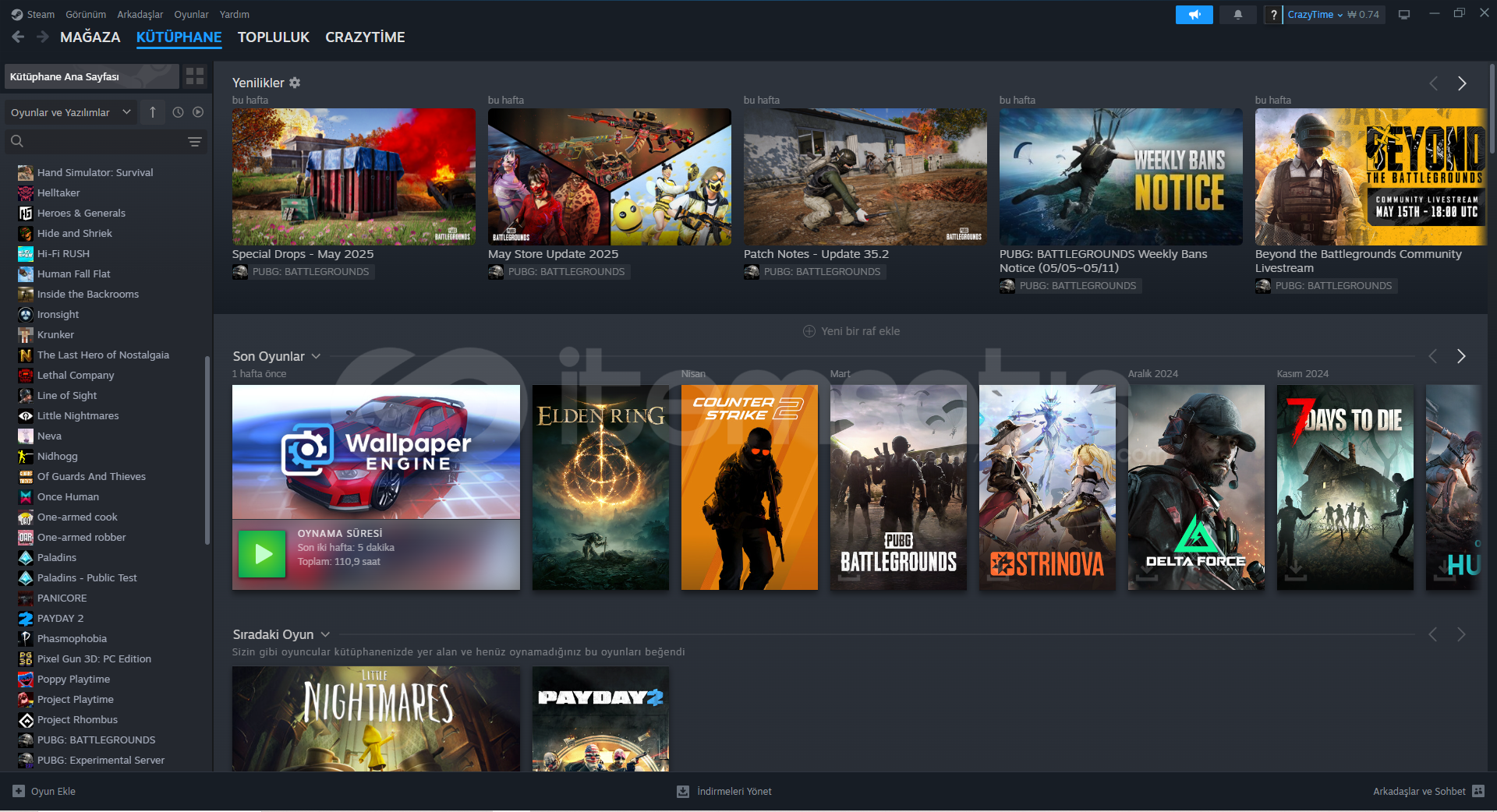Open friends chat icon bottom right
This screenshot has height=812, width=1497.
1478,791
